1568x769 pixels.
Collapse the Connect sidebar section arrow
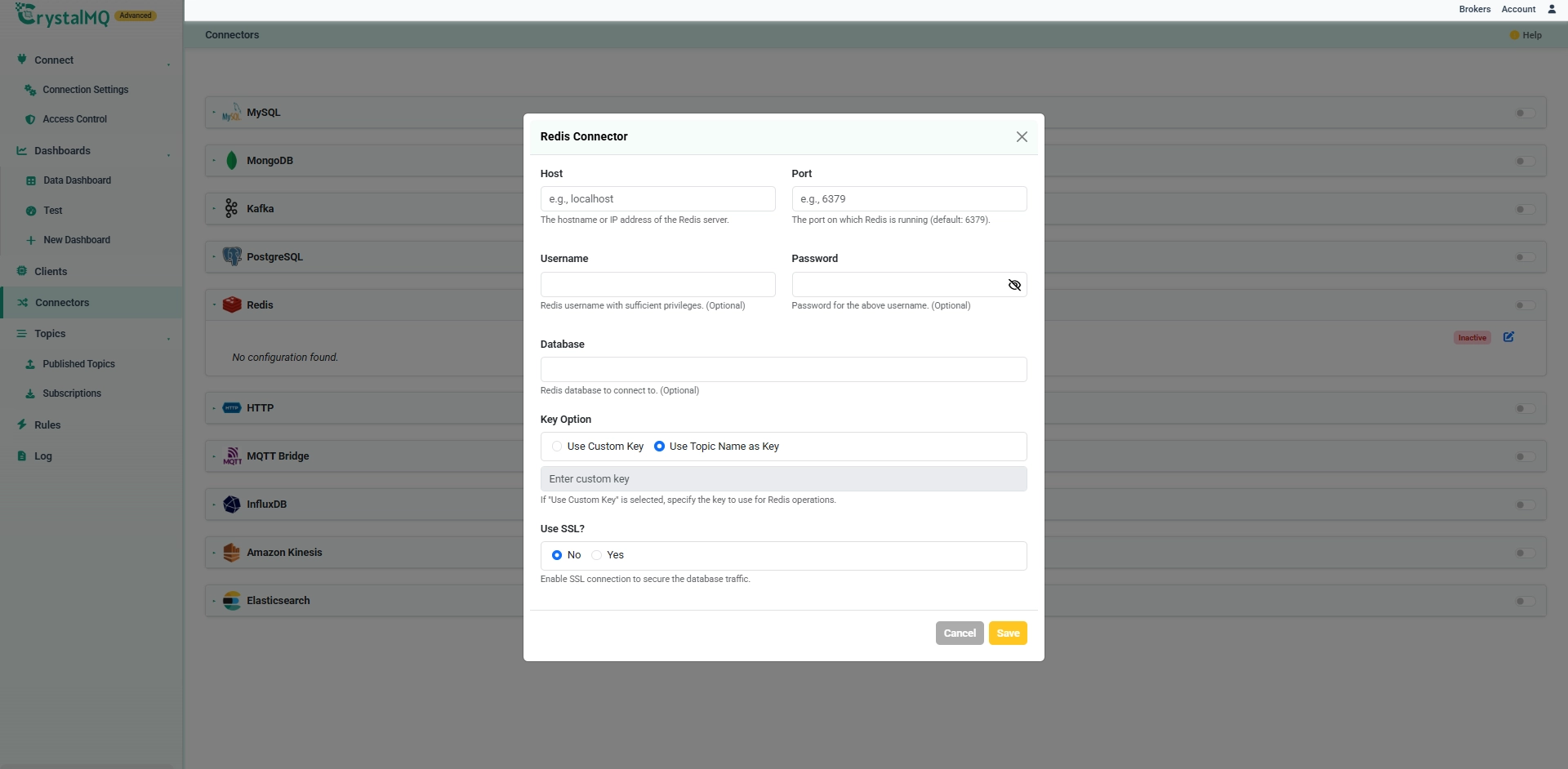168,63
